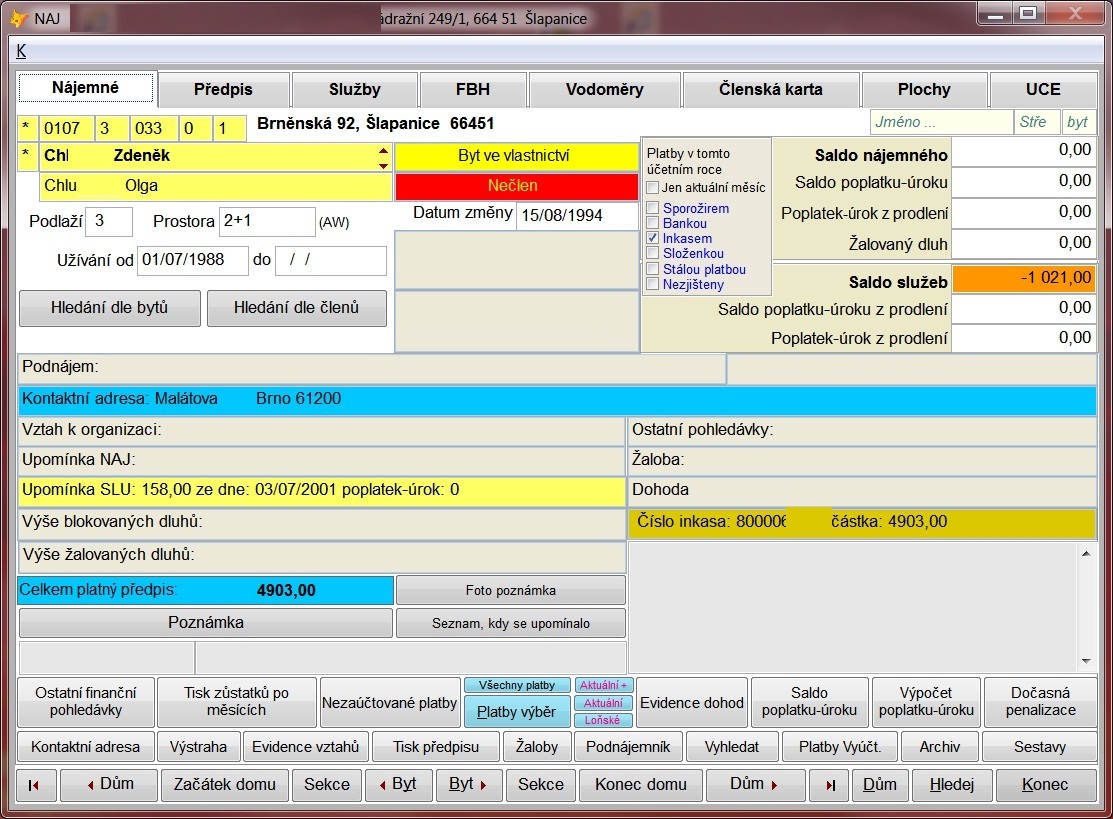The height and width of the screenshot is (819, 1113).
Task: Click the Podnájemník button
Action: [x=628, y=747]
